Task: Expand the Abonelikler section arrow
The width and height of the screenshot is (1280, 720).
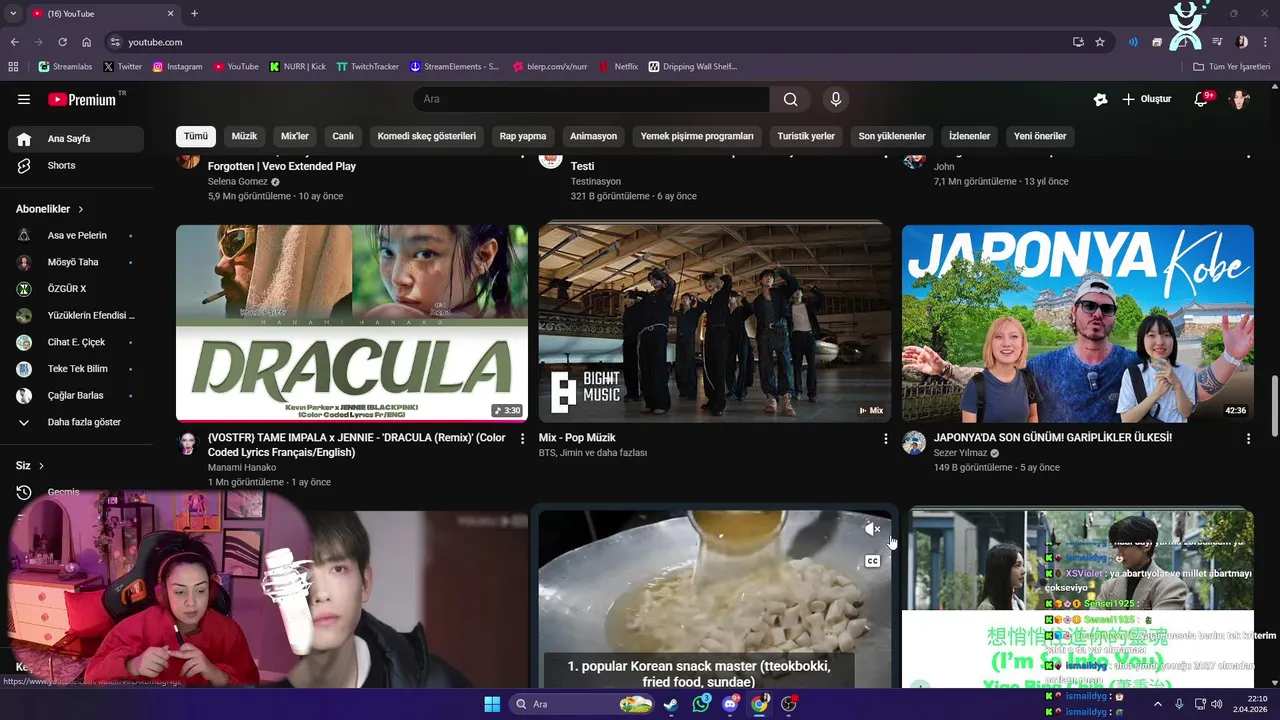Action: [81, 209]
